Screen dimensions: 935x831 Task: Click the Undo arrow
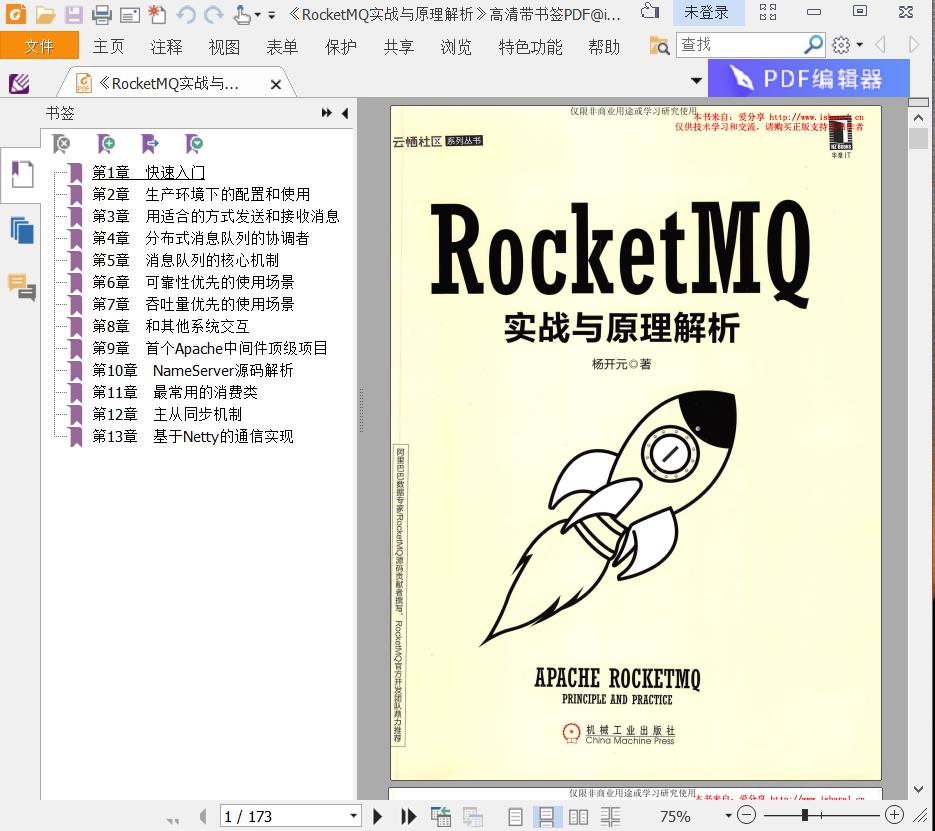185,14
